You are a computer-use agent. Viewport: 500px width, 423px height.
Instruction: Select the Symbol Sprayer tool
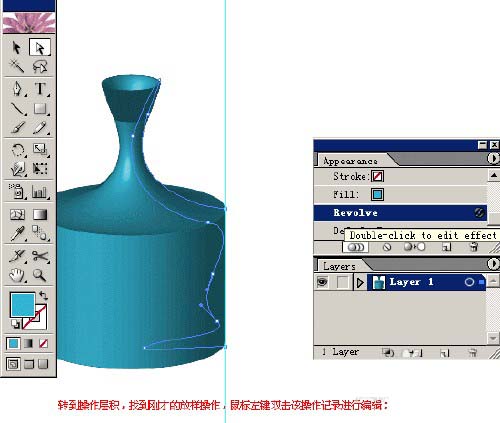pos(17,192)
